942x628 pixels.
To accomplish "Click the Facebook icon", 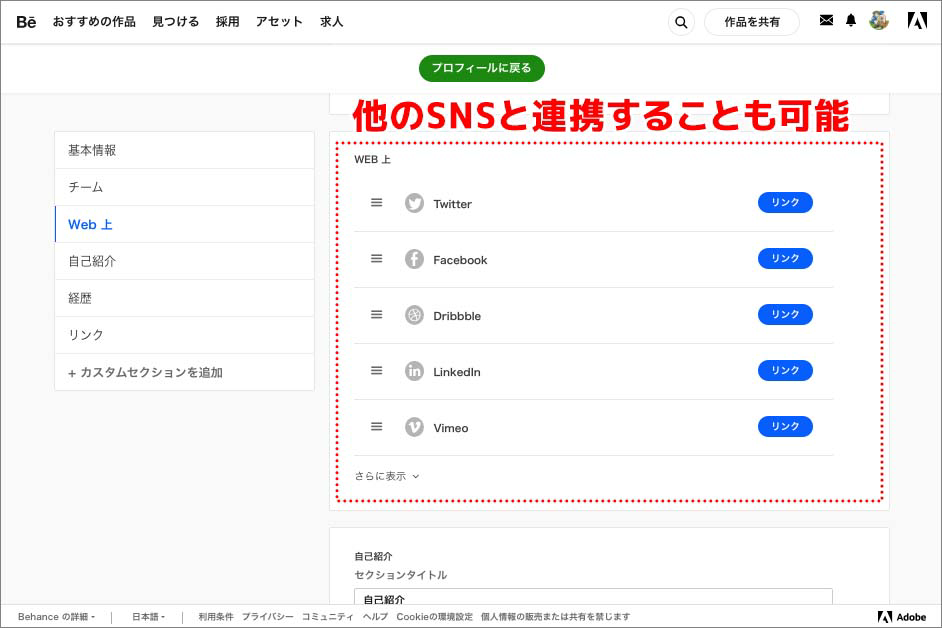I will pos(414,259).
